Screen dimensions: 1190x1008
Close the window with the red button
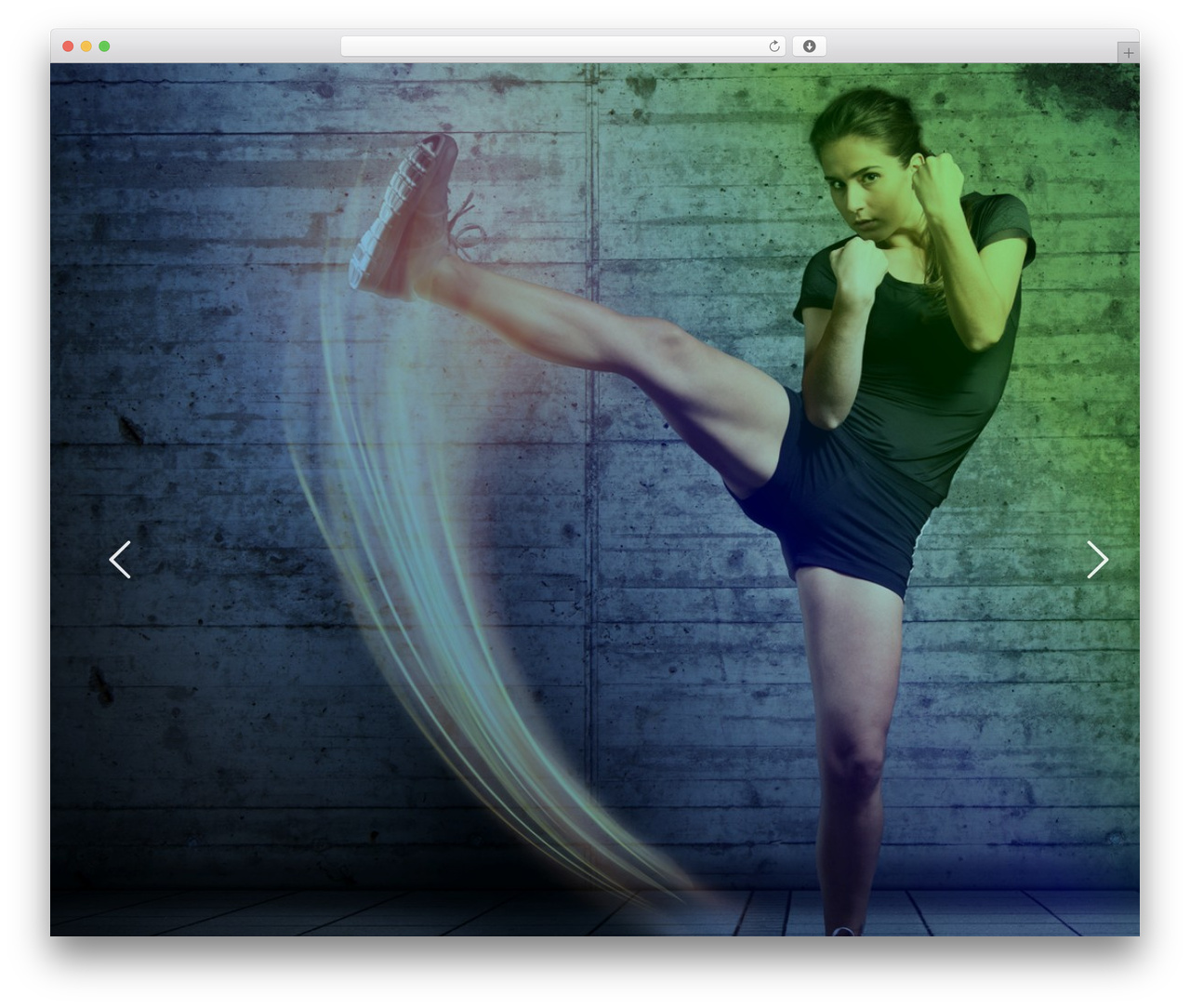(x=68, y=46)
